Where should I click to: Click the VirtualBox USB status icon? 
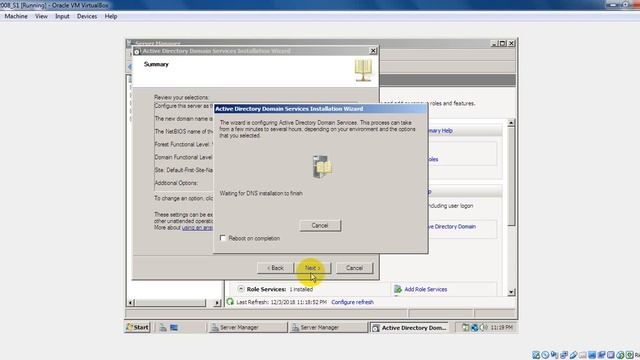point(573,355)
